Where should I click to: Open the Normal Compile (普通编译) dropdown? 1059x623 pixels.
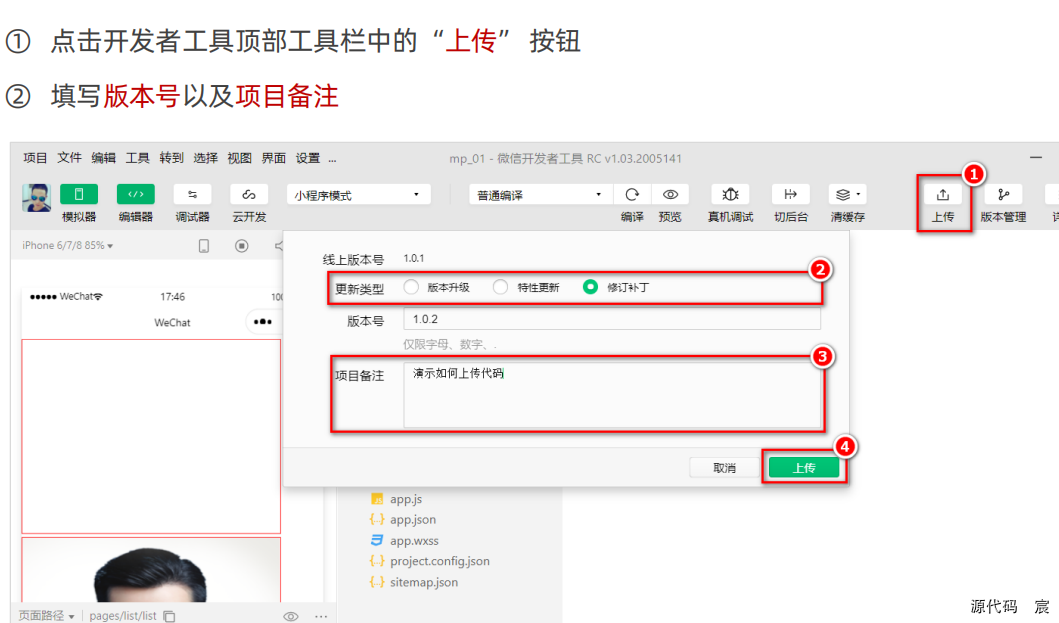coord(540,195)
